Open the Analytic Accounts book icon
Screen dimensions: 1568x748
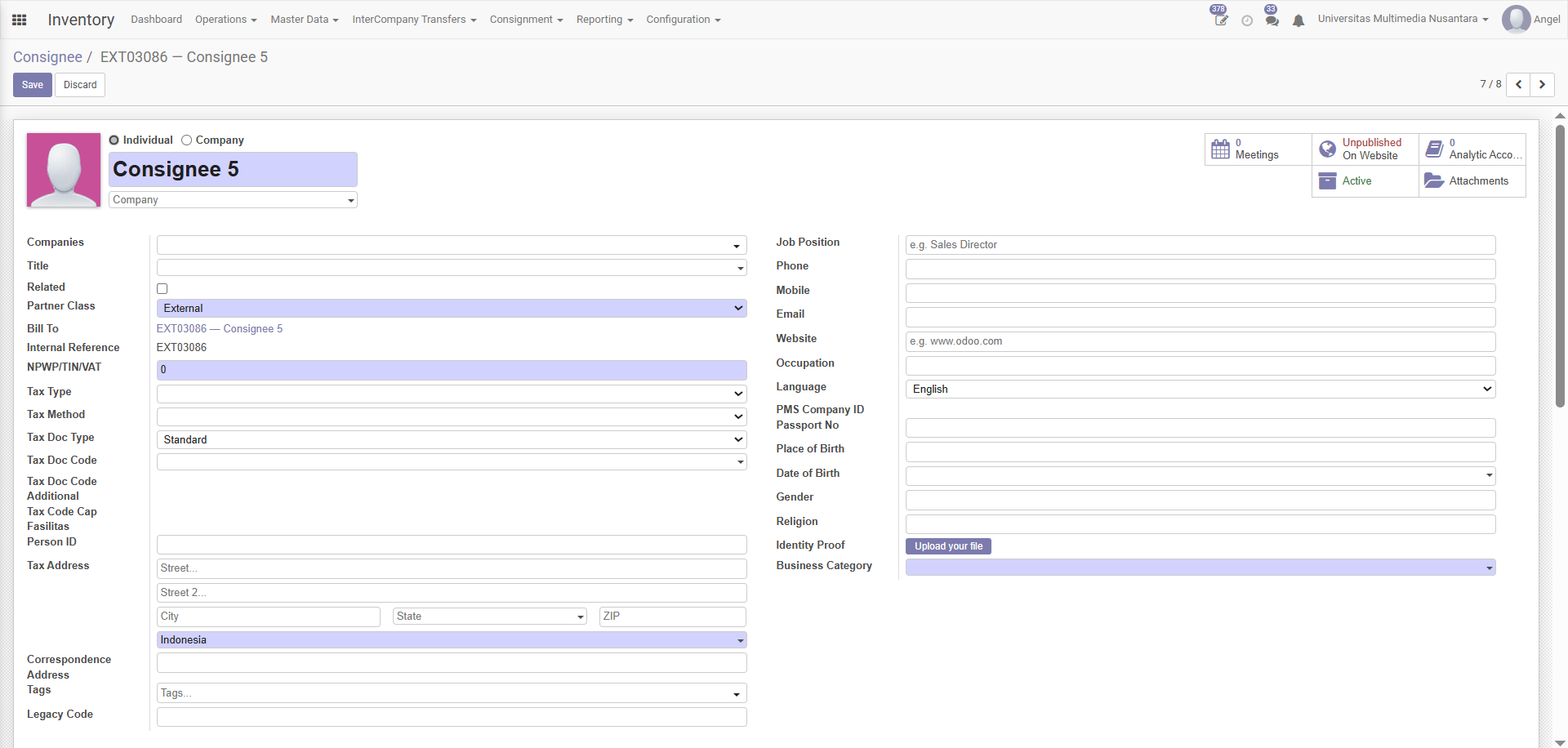point(1435,149)
